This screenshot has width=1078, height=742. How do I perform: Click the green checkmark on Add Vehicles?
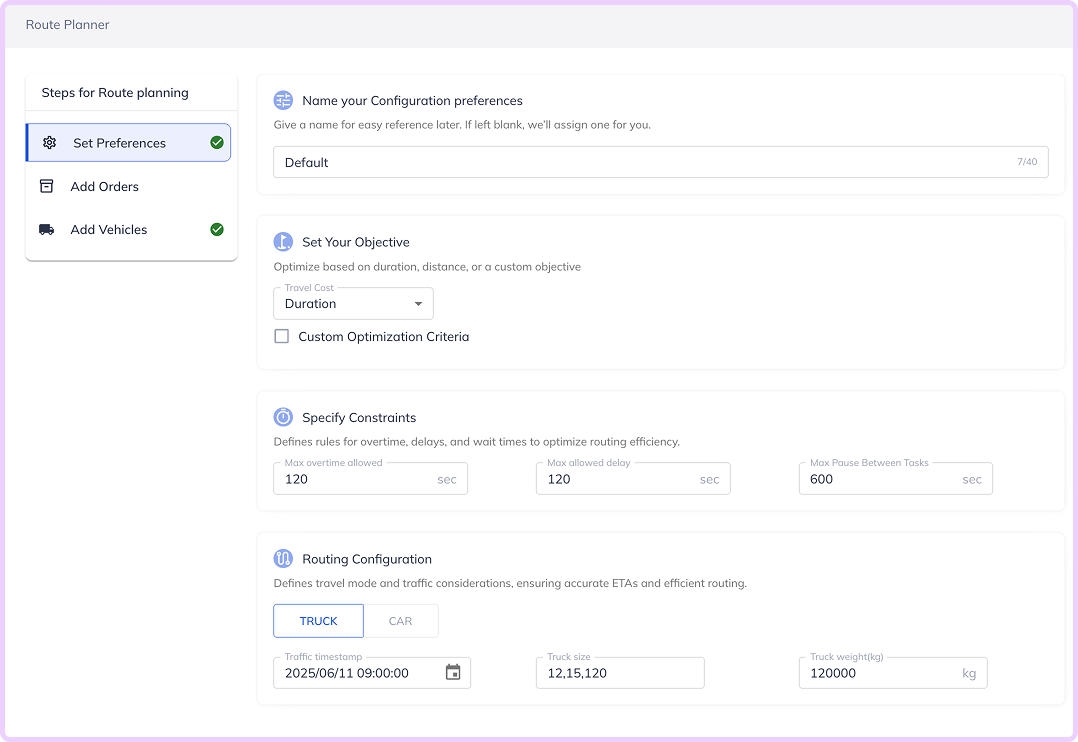pos(217,230)
